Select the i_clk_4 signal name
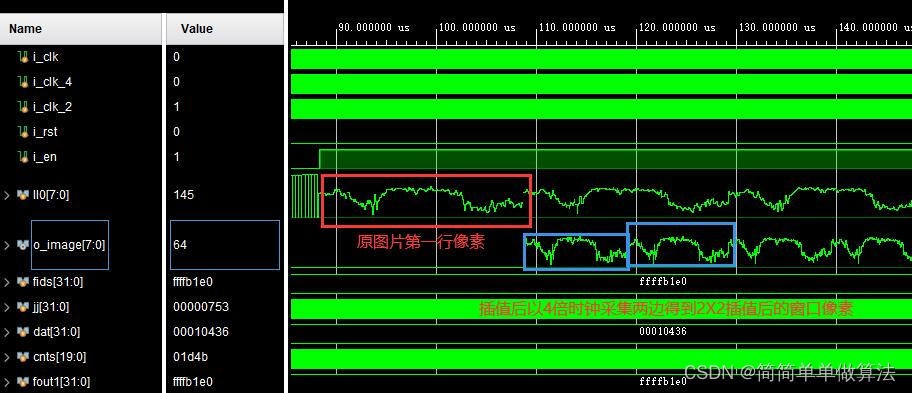The image size is (912, 393). pos(53,82)
